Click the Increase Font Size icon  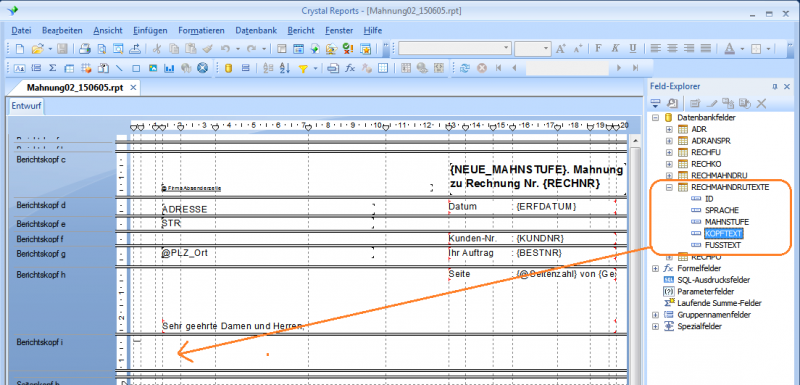(x=561, y=49)
